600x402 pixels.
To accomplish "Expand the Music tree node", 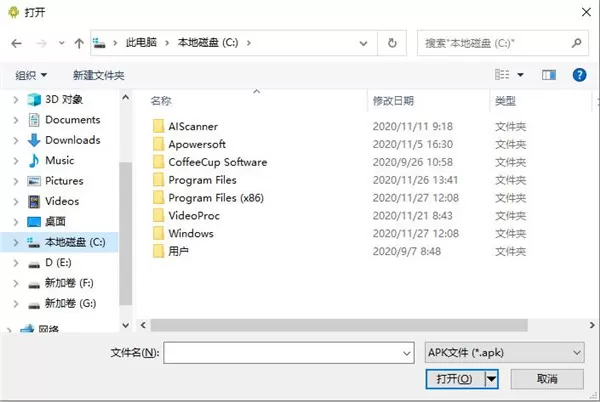I will pyautogui.click(x=16, y=161).
